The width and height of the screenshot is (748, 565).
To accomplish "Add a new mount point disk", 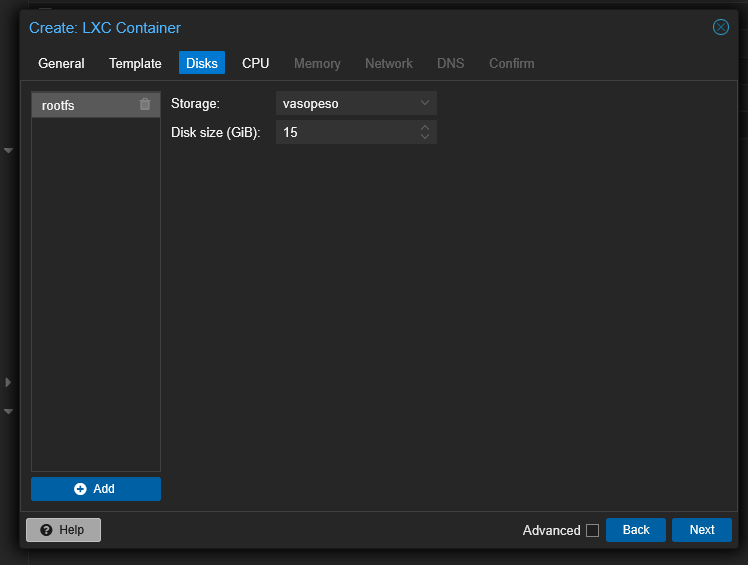I will tap(96, 489).
